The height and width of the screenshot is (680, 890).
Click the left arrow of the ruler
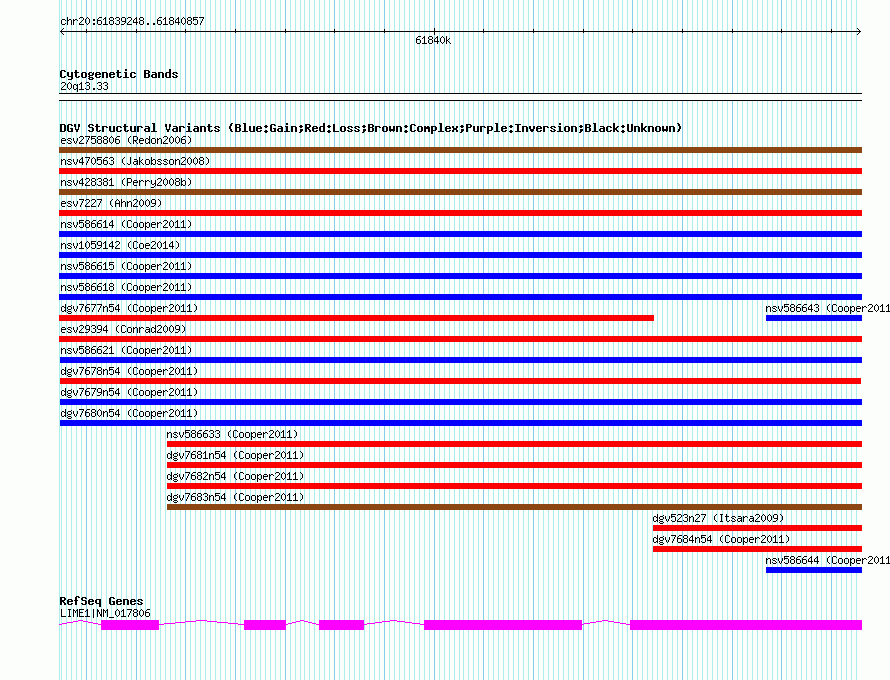[62, 32]
